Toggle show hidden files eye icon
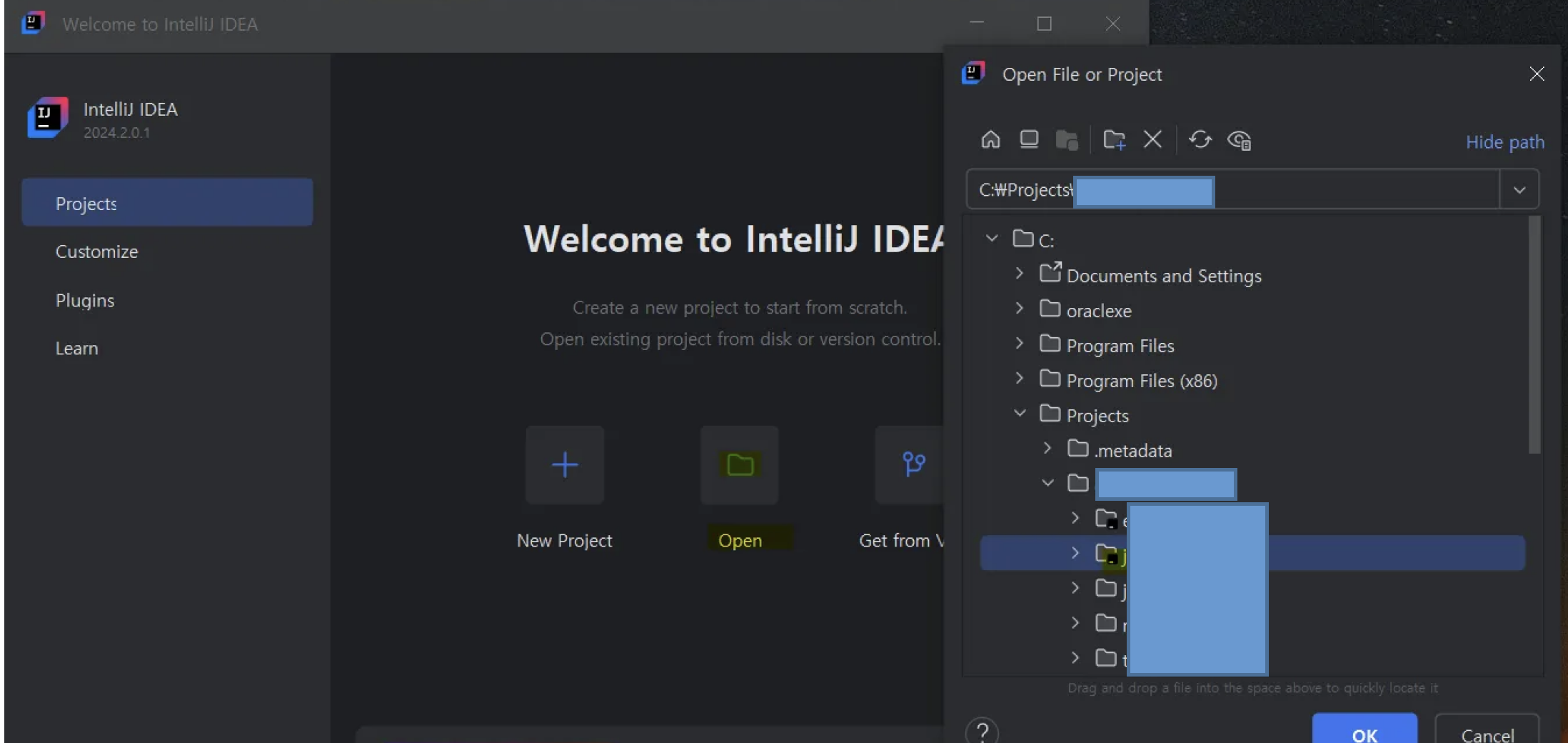 point(1239,140)
